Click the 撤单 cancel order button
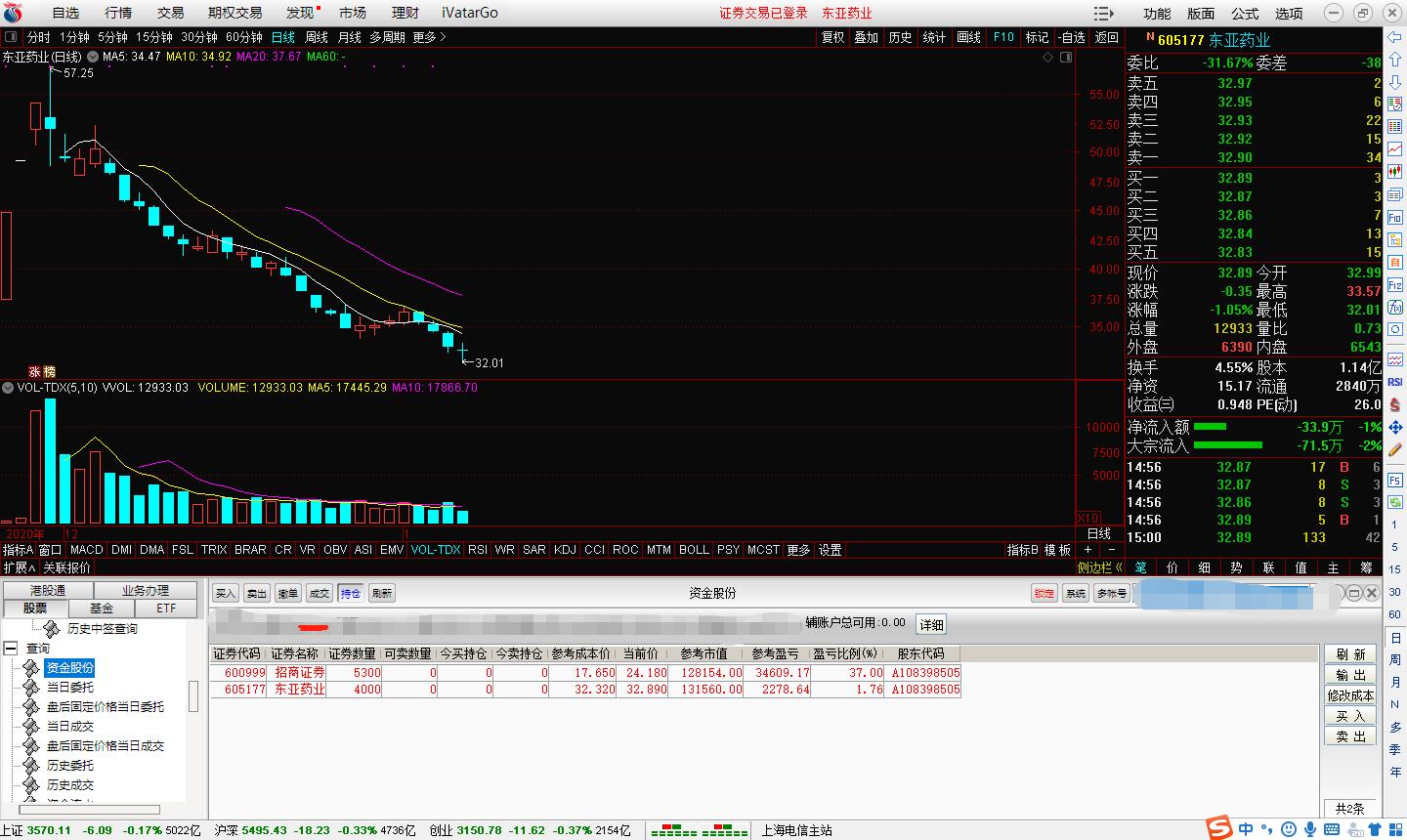 287,593
